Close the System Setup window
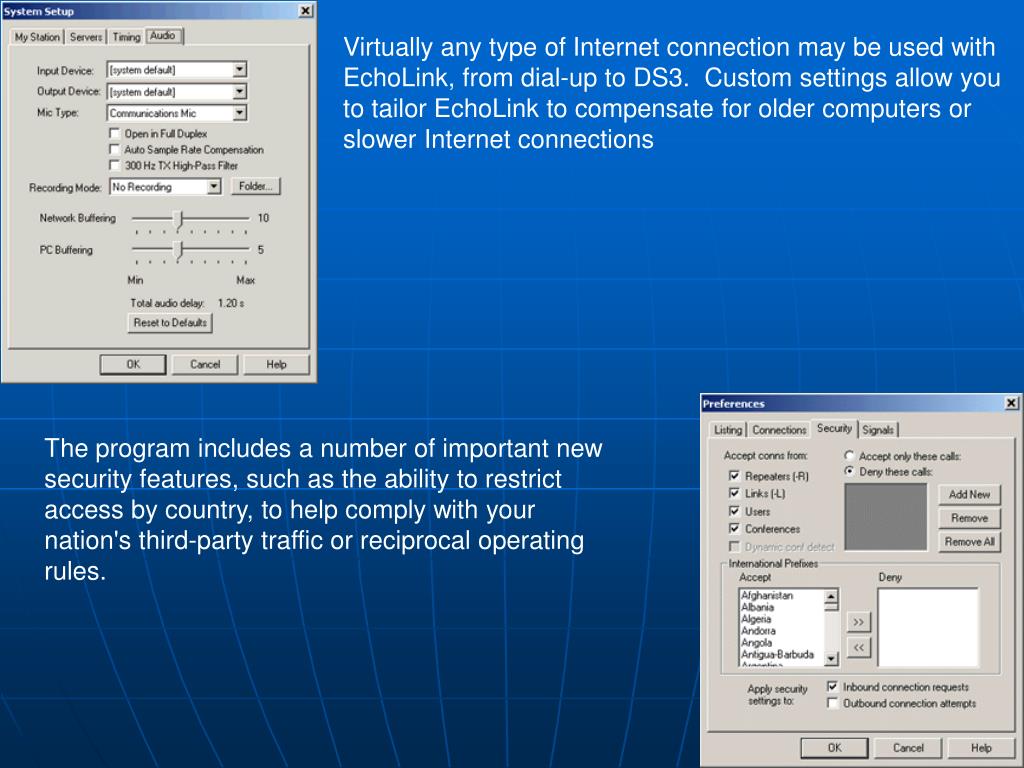The height and width of the screenshot is (768, 1024). pos(305,11)
